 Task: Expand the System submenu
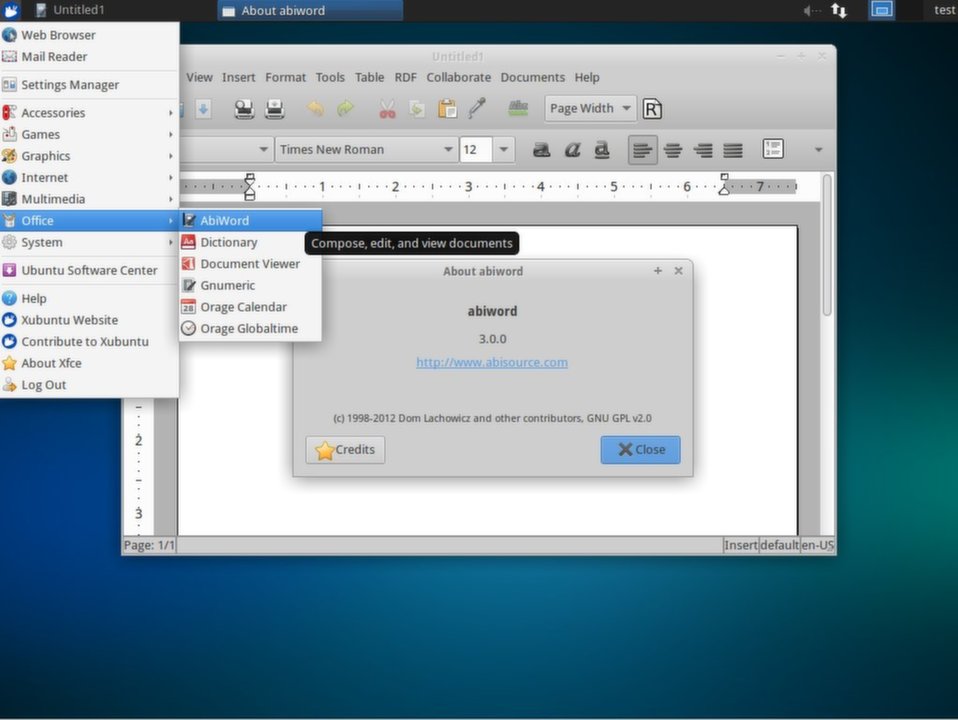(x=89, y=243)
